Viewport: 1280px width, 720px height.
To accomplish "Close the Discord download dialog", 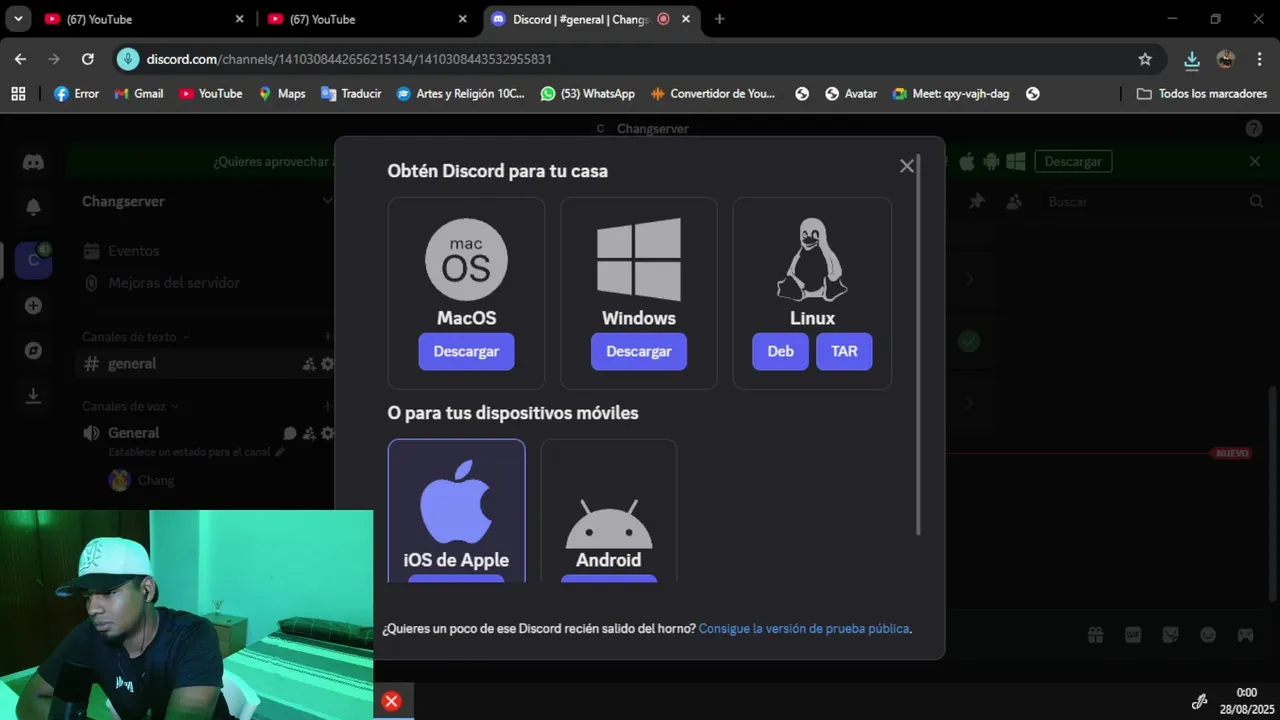I will coord(906,166).
